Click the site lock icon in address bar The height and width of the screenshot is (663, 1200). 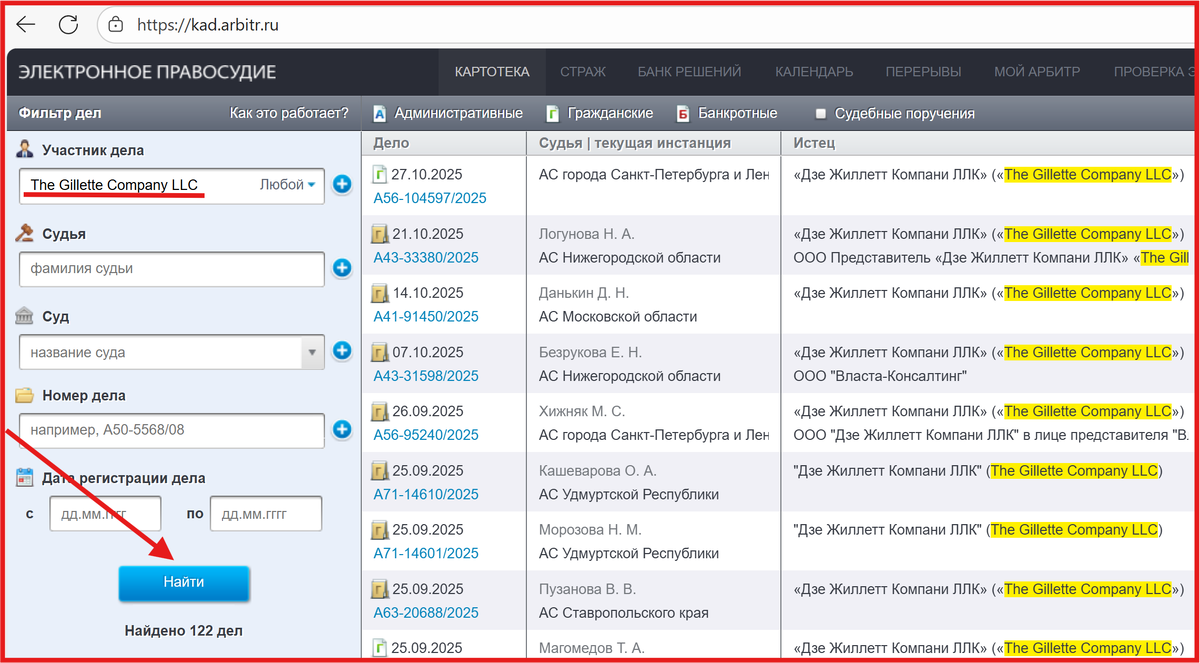tap(115, 24)
